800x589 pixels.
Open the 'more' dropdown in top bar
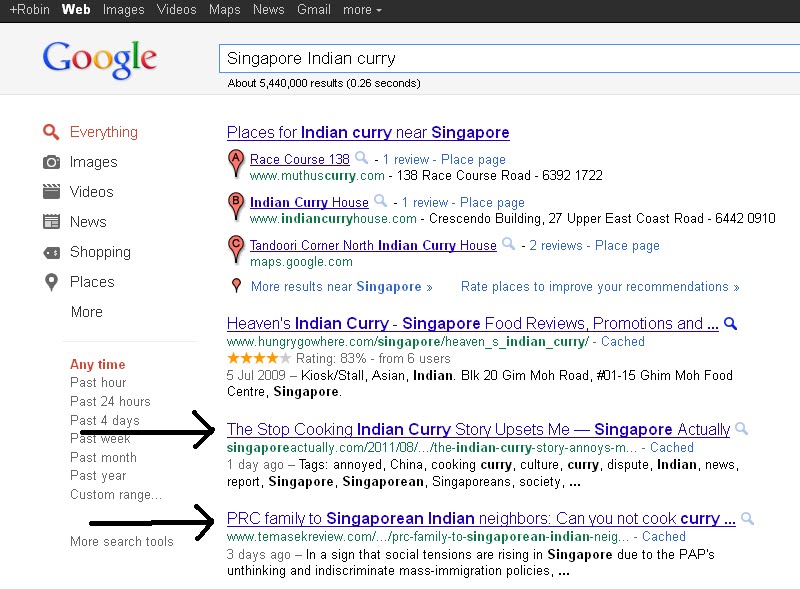[362, 10]
